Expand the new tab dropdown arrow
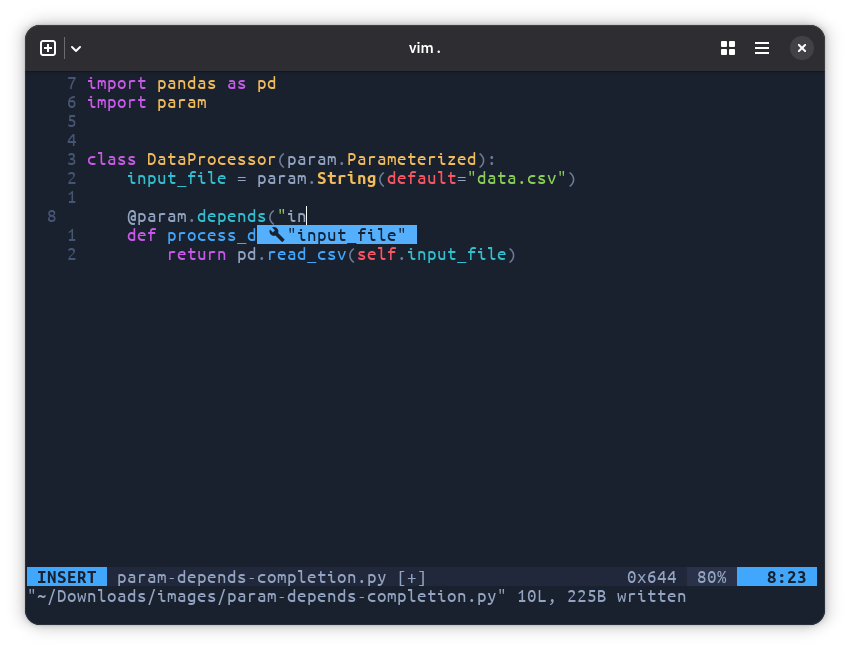The width and height of the screenshot is (850, 650). click(76, 49)
